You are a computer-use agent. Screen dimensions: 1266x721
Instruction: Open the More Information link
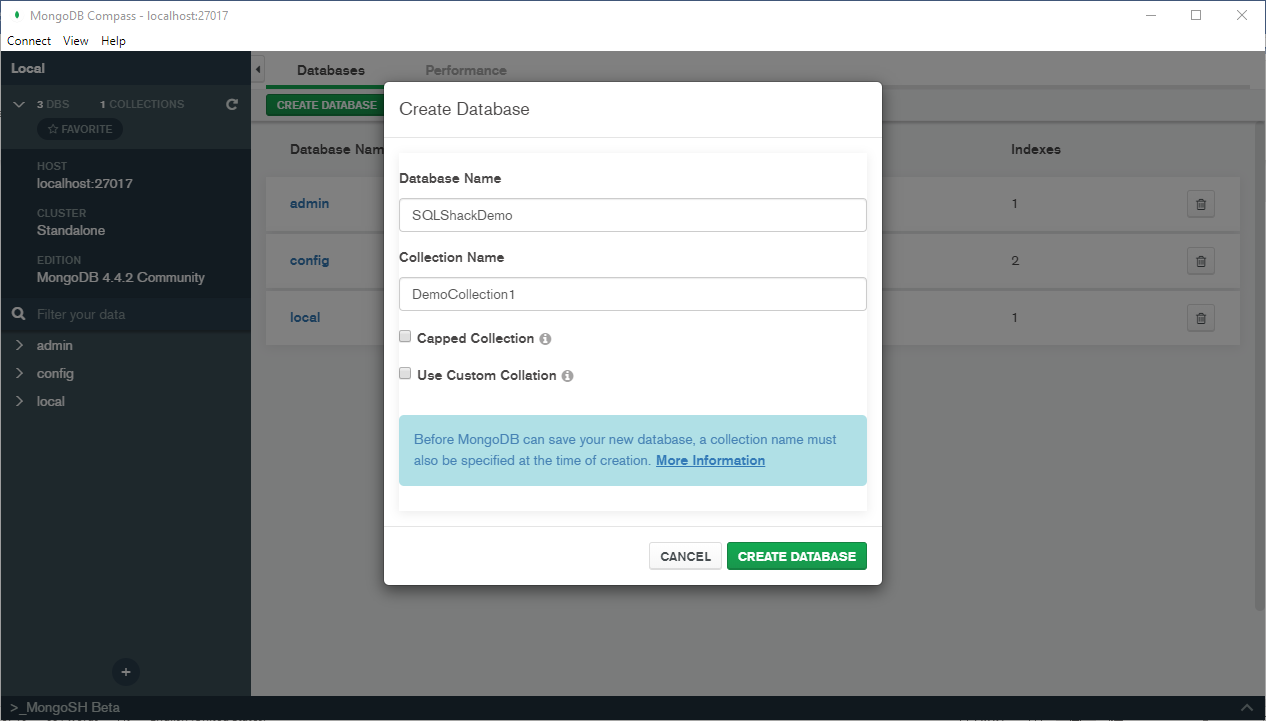click(x=710, y=461)
